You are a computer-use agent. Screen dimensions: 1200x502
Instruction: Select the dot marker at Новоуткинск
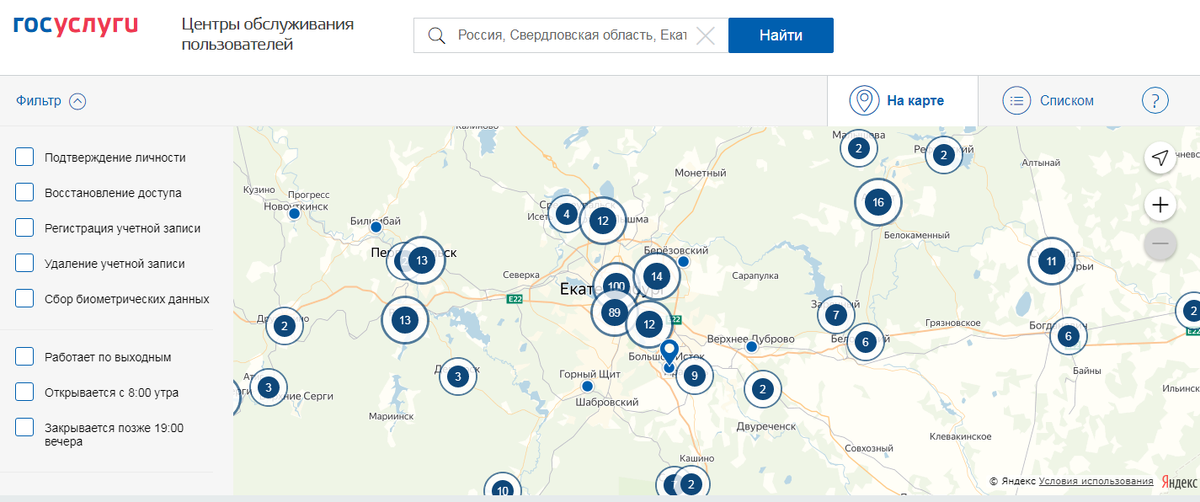[x=293, y=214]
